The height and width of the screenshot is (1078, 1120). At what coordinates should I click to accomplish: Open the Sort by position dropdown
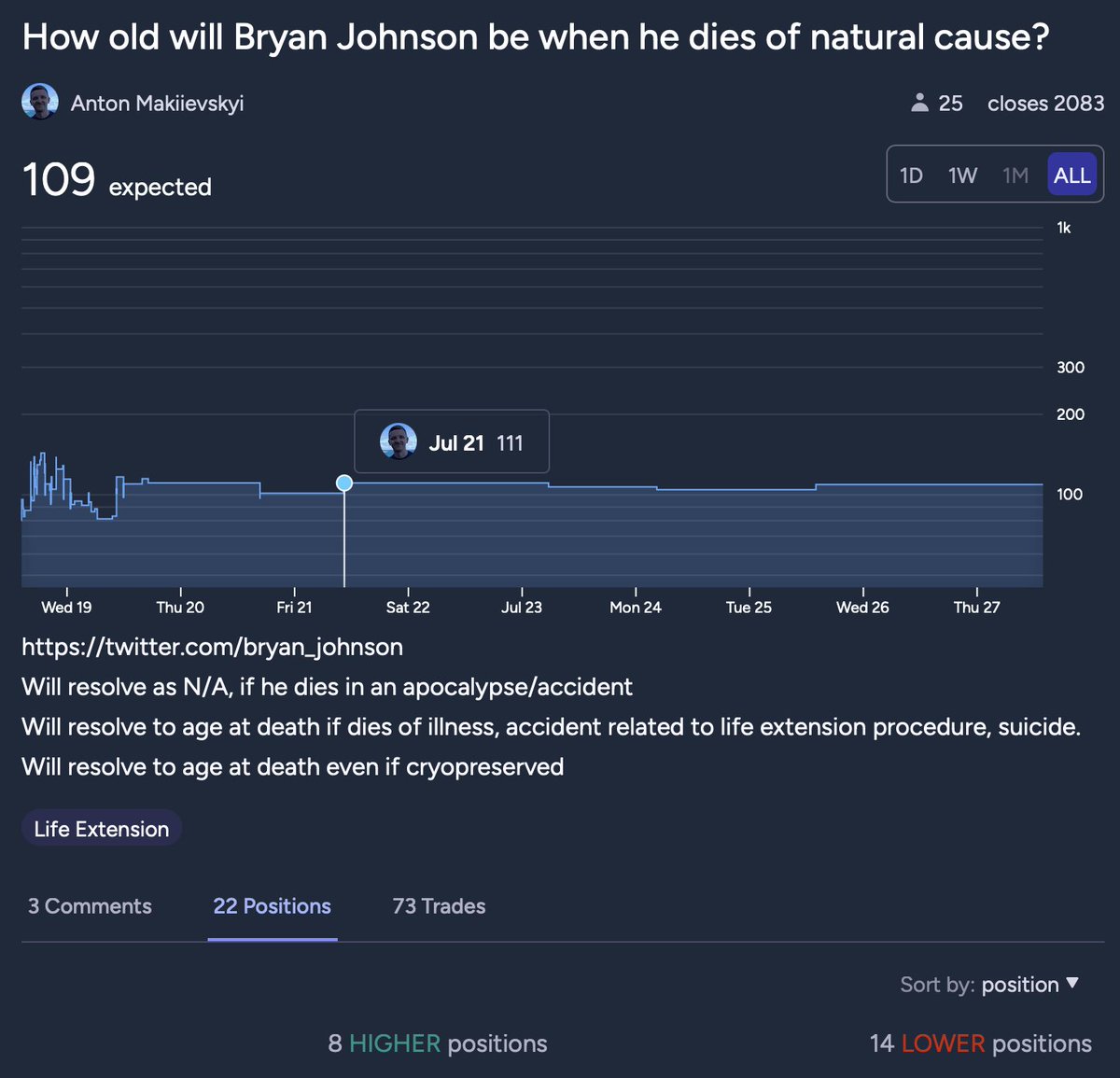[1019, 985]
